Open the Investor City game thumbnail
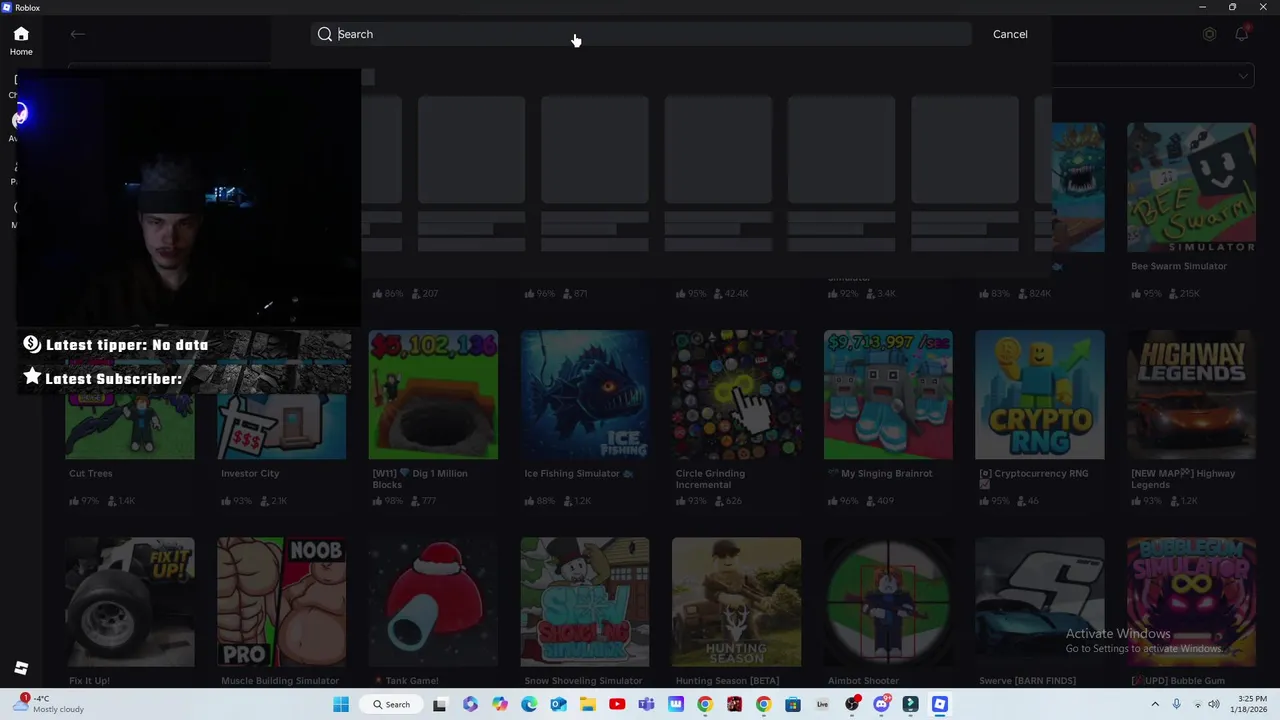 click(281, 425)
